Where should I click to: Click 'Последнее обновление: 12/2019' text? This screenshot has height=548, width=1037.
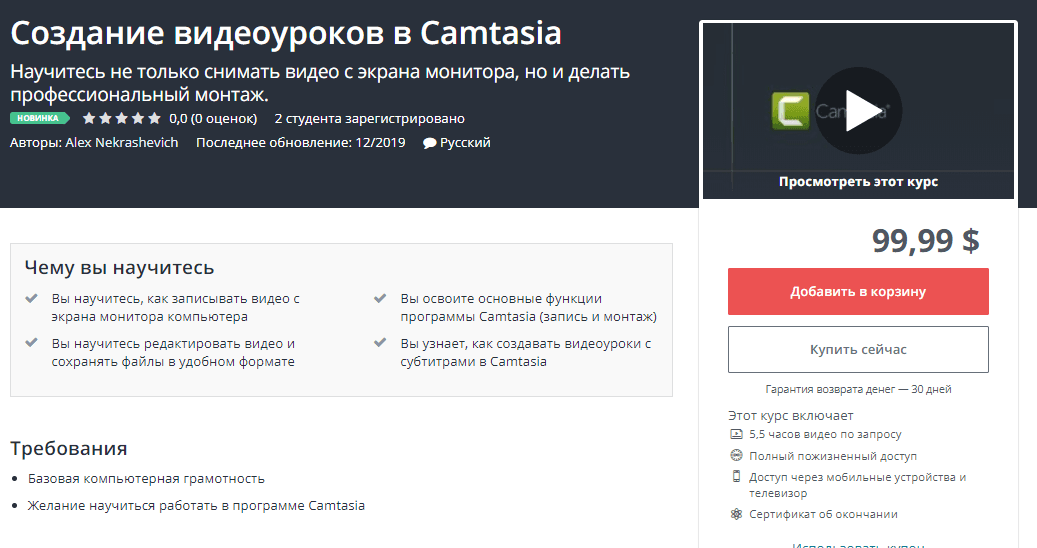pyautogui.click(x=300, y=143)
